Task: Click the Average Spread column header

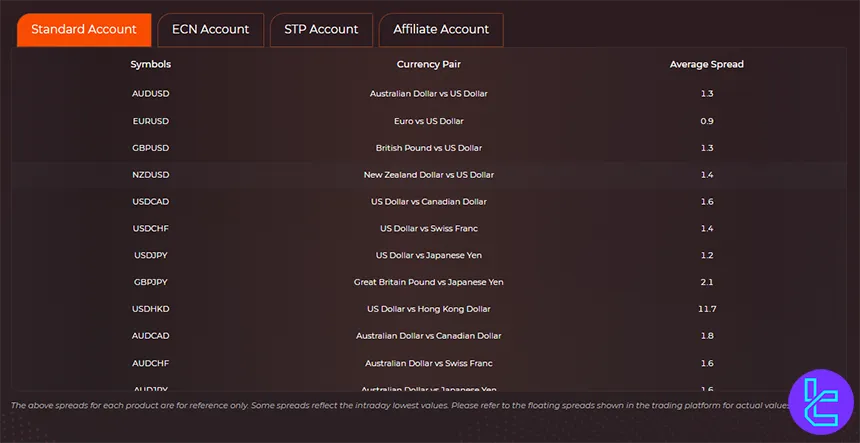Action: (706, 65)
